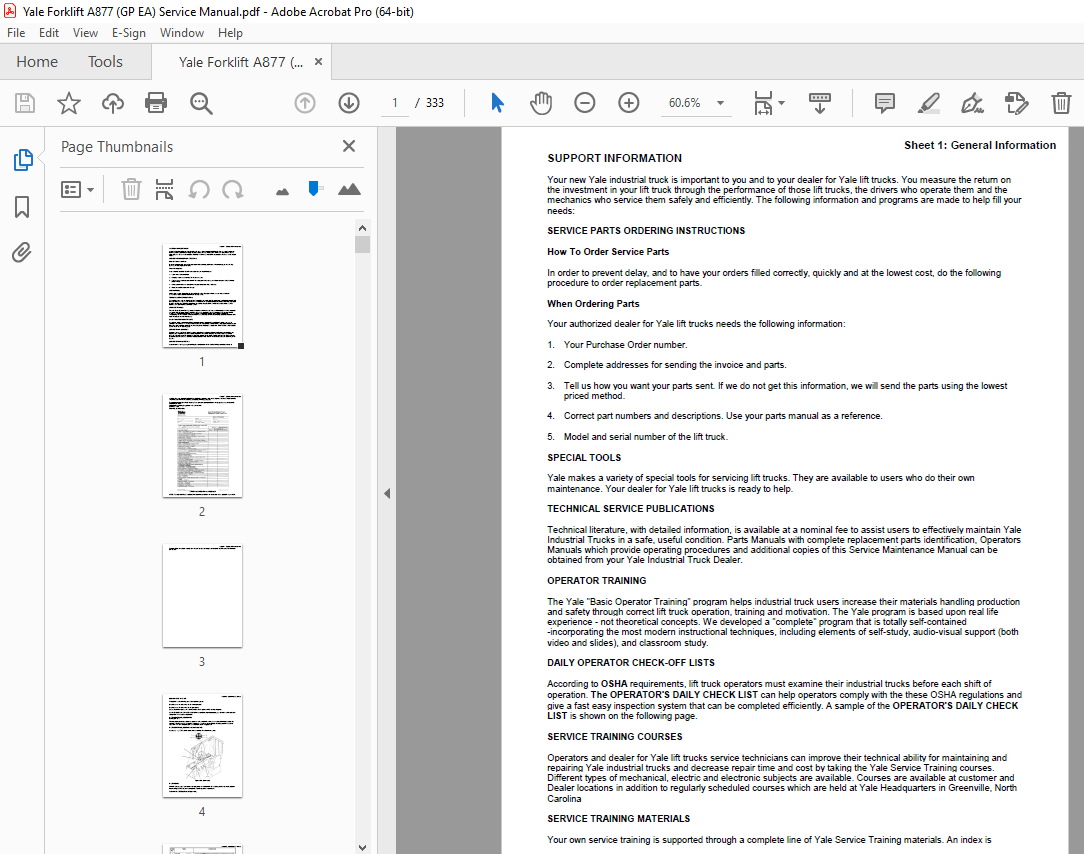Click the upload to cloud icon
The width and height of the screenshot is (1084, 854).
pyautogui.click(x=113, y=103)
